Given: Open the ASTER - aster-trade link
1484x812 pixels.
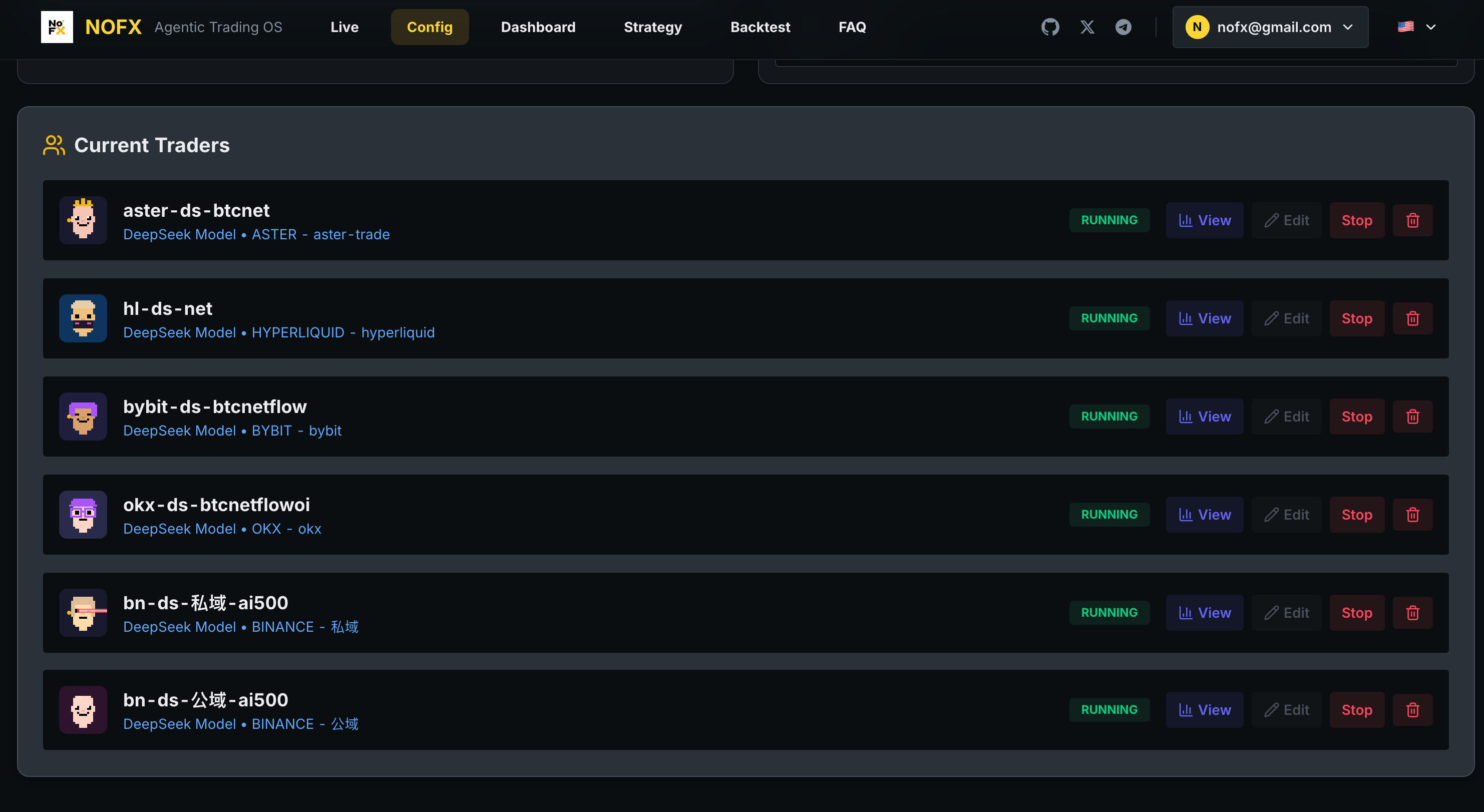Looking at the screenshot, I should pos(320,234).
